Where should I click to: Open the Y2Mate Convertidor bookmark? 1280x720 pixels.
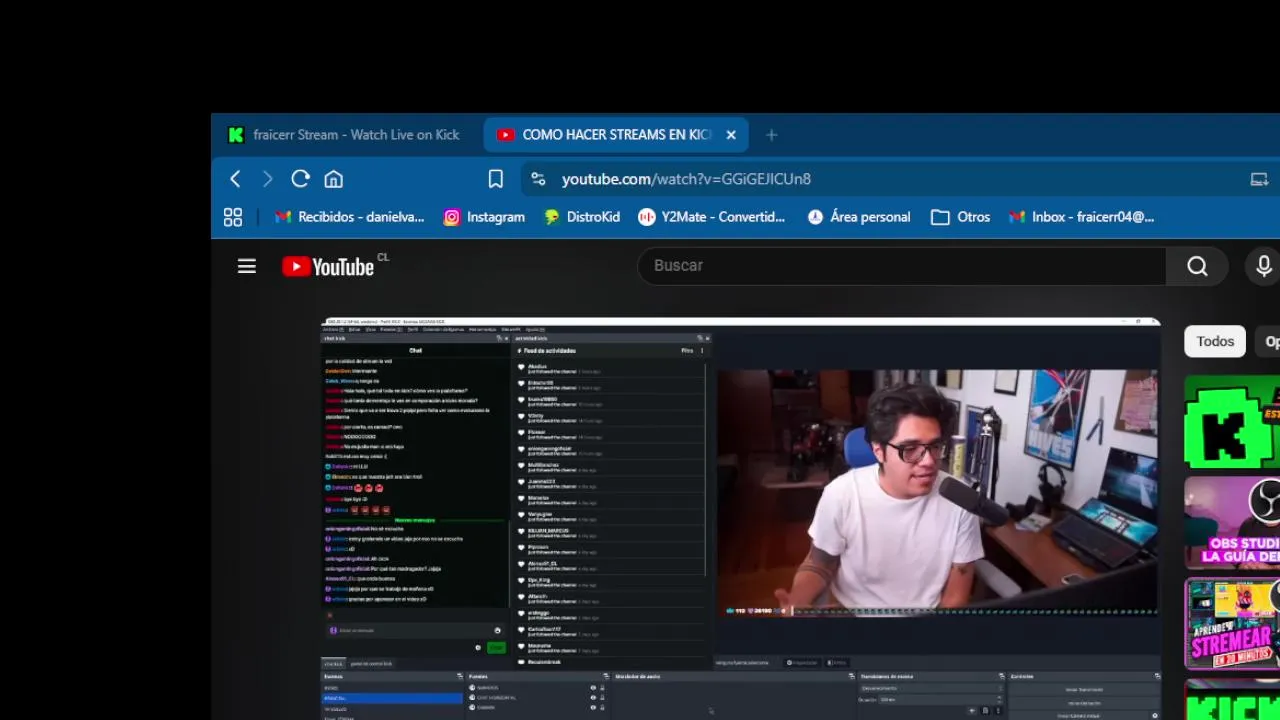click(x=712, y=217)
